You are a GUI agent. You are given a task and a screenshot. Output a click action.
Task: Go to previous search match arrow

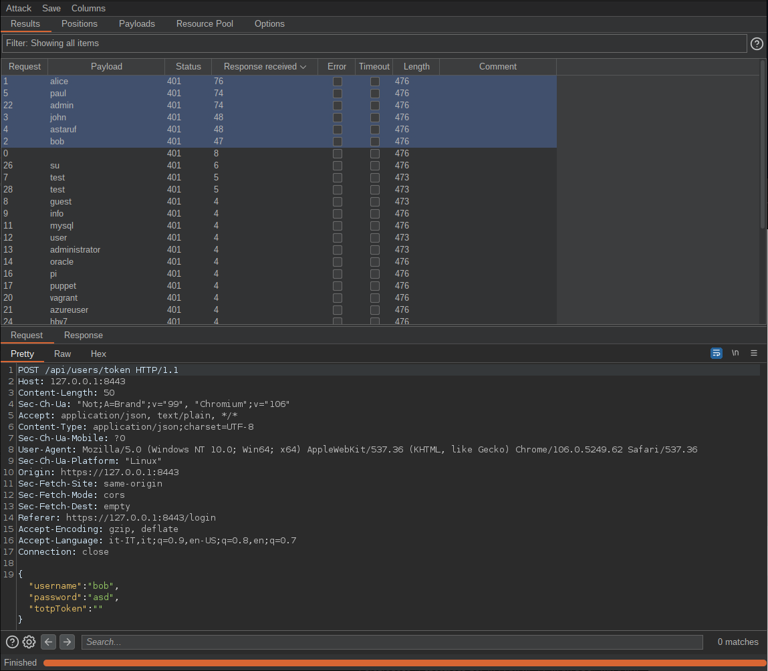click(x=48, y=642)
